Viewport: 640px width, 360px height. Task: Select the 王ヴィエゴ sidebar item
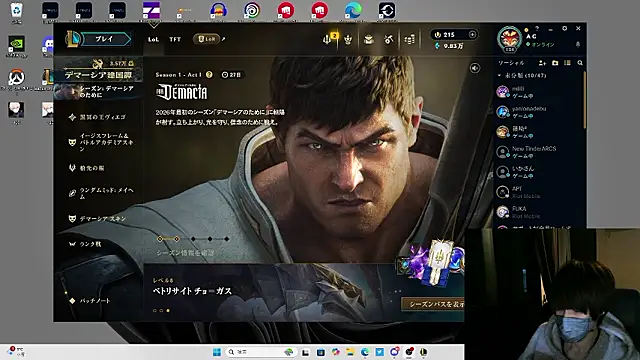click(x=98, y=117)
